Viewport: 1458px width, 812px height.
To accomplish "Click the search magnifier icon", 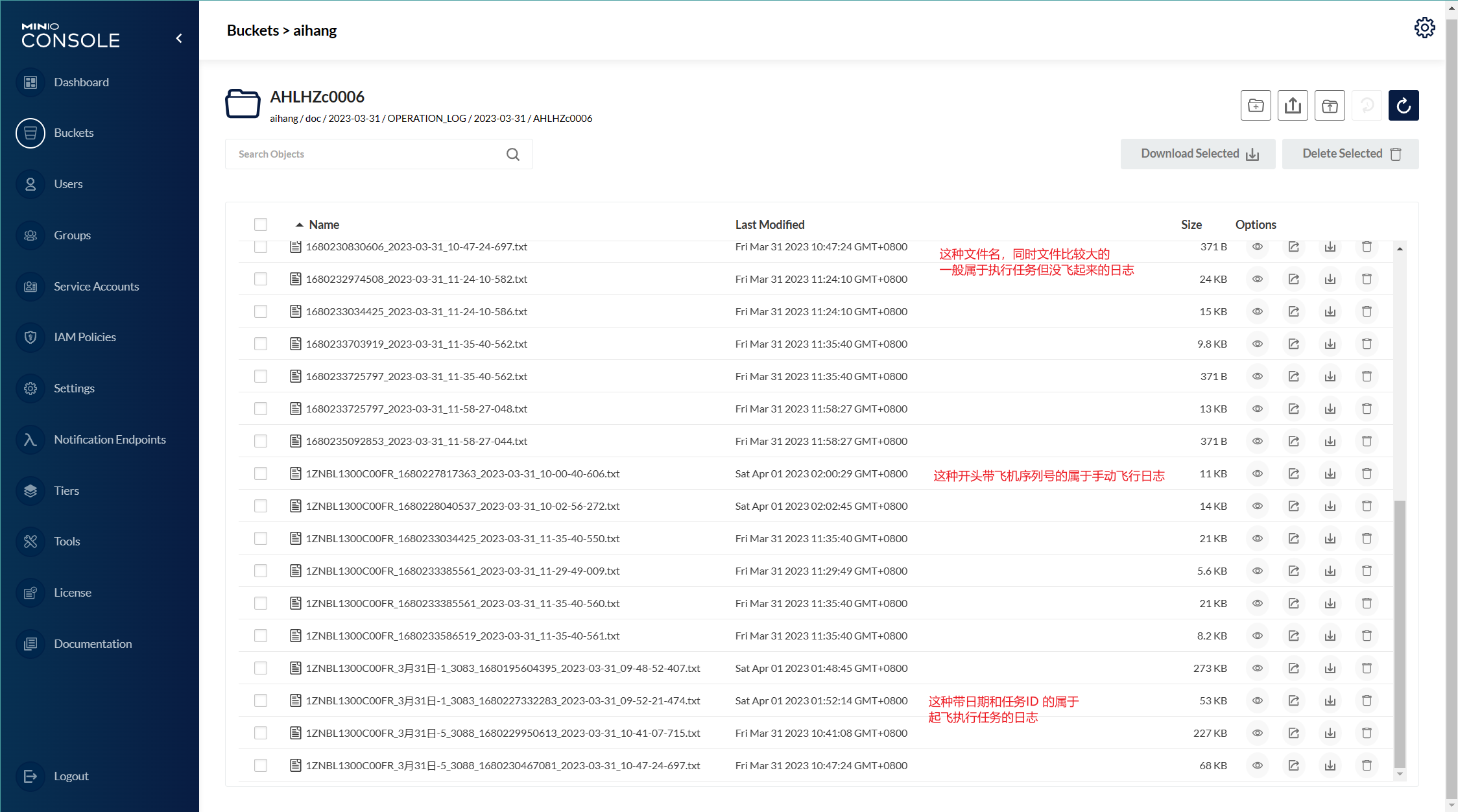I will point(512,154).
